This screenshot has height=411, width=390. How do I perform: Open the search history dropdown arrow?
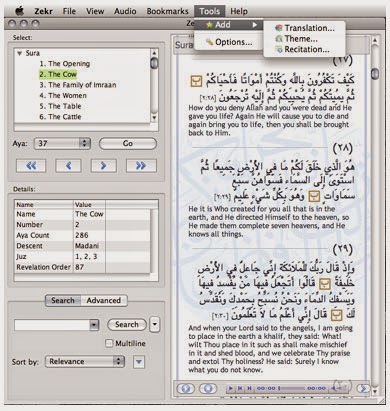coord(94,325)
